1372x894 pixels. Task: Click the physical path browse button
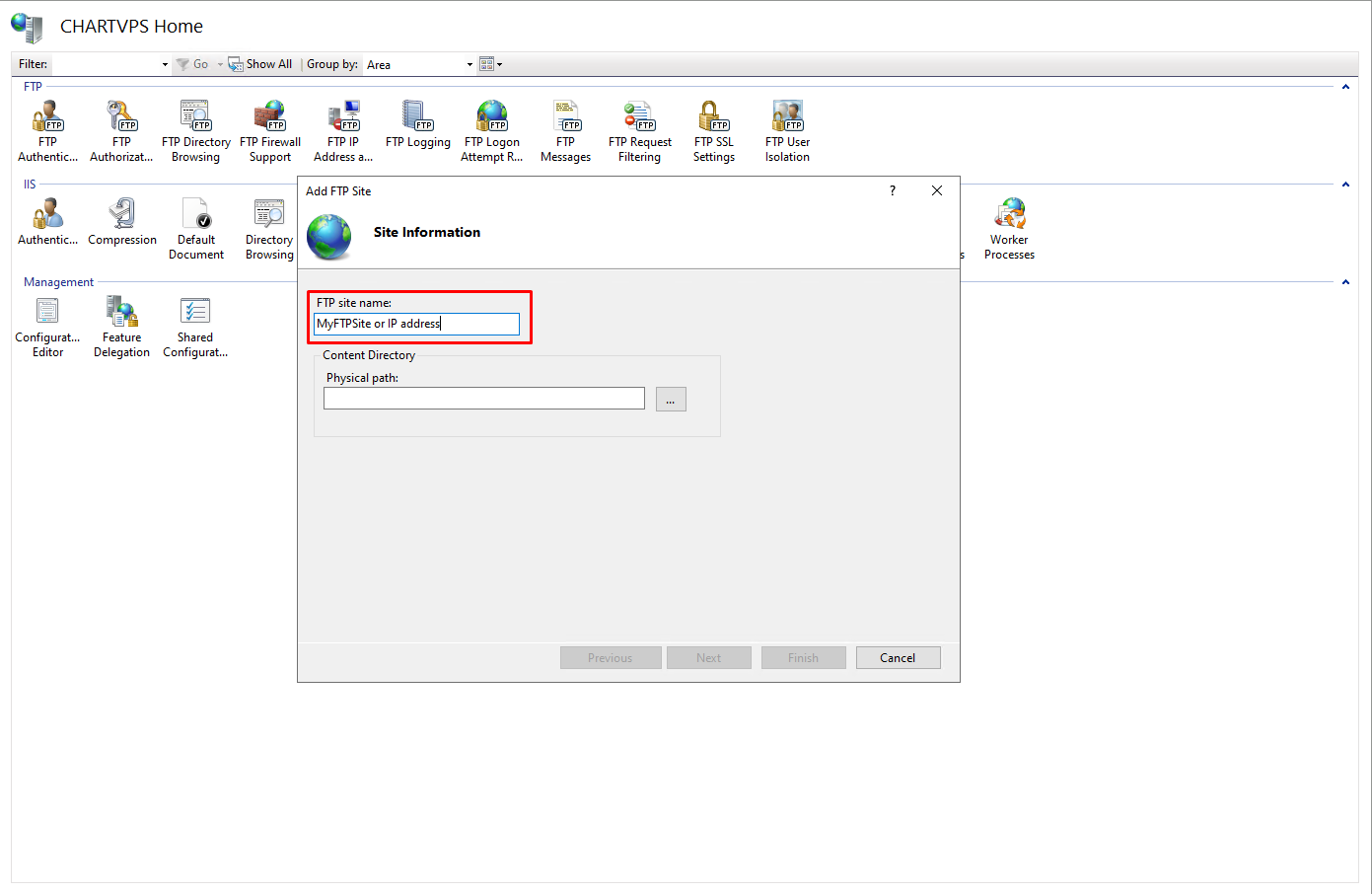(x=671, y=399)
